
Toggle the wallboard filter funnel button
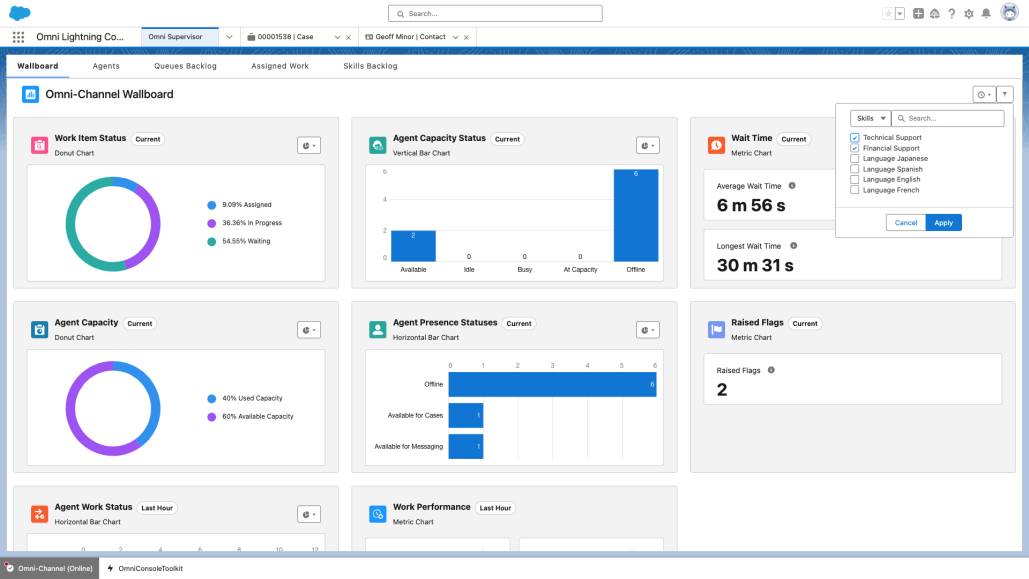pyautogui.click(x=1005, y=95)
